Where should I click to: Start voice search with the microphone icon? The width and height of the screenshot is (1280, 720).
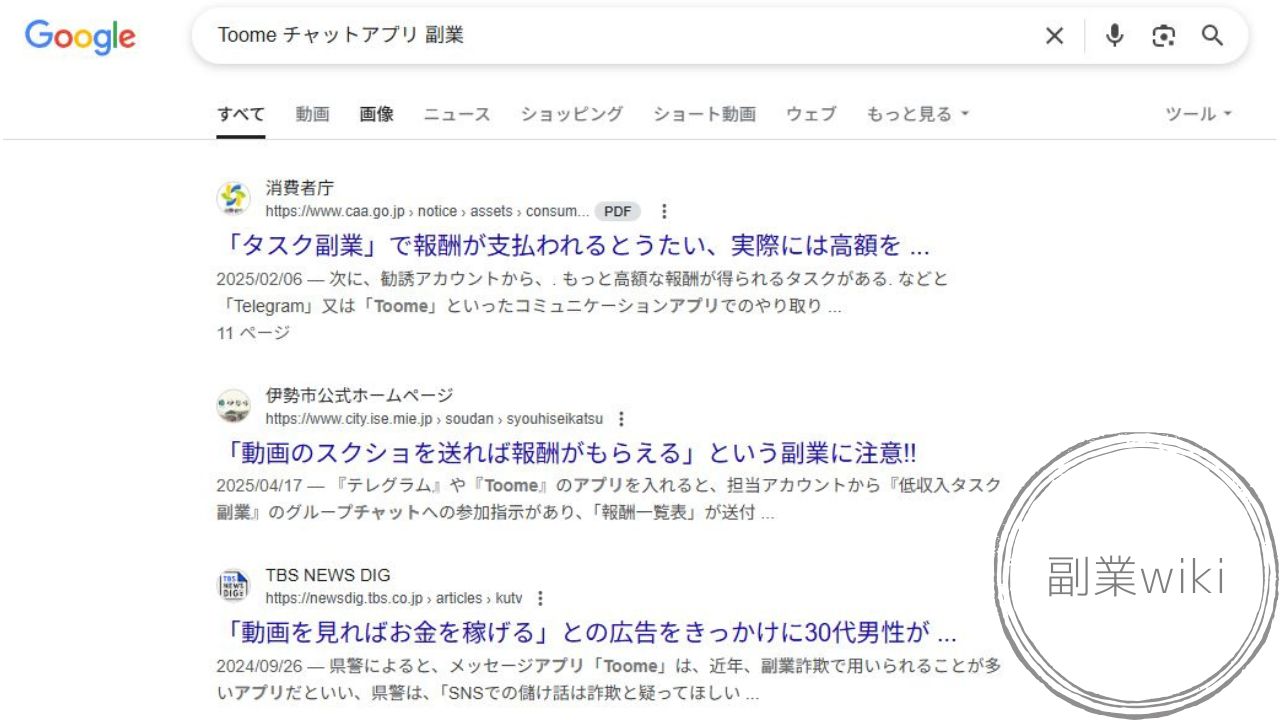(1114, 36)
